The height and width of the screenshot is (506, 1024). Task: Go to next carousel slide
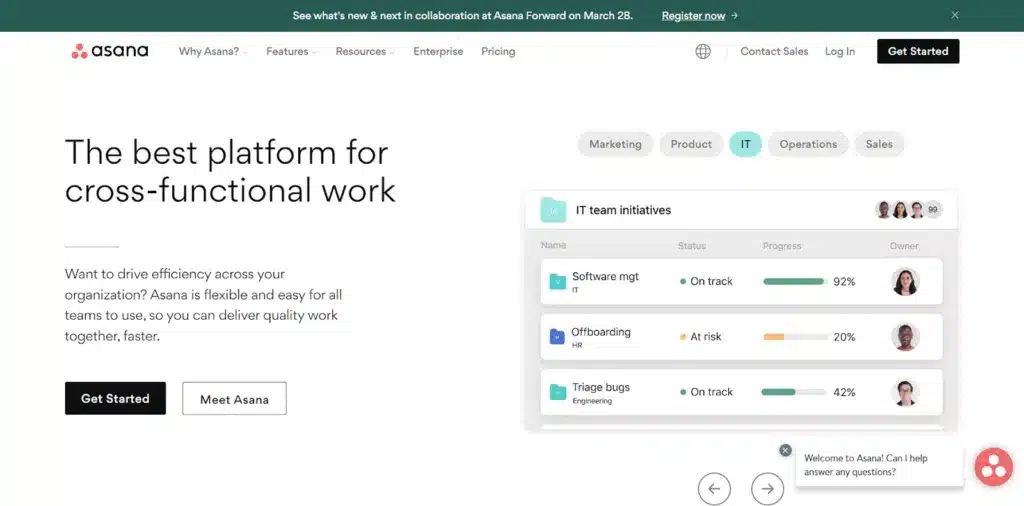(x=767, y=488)
